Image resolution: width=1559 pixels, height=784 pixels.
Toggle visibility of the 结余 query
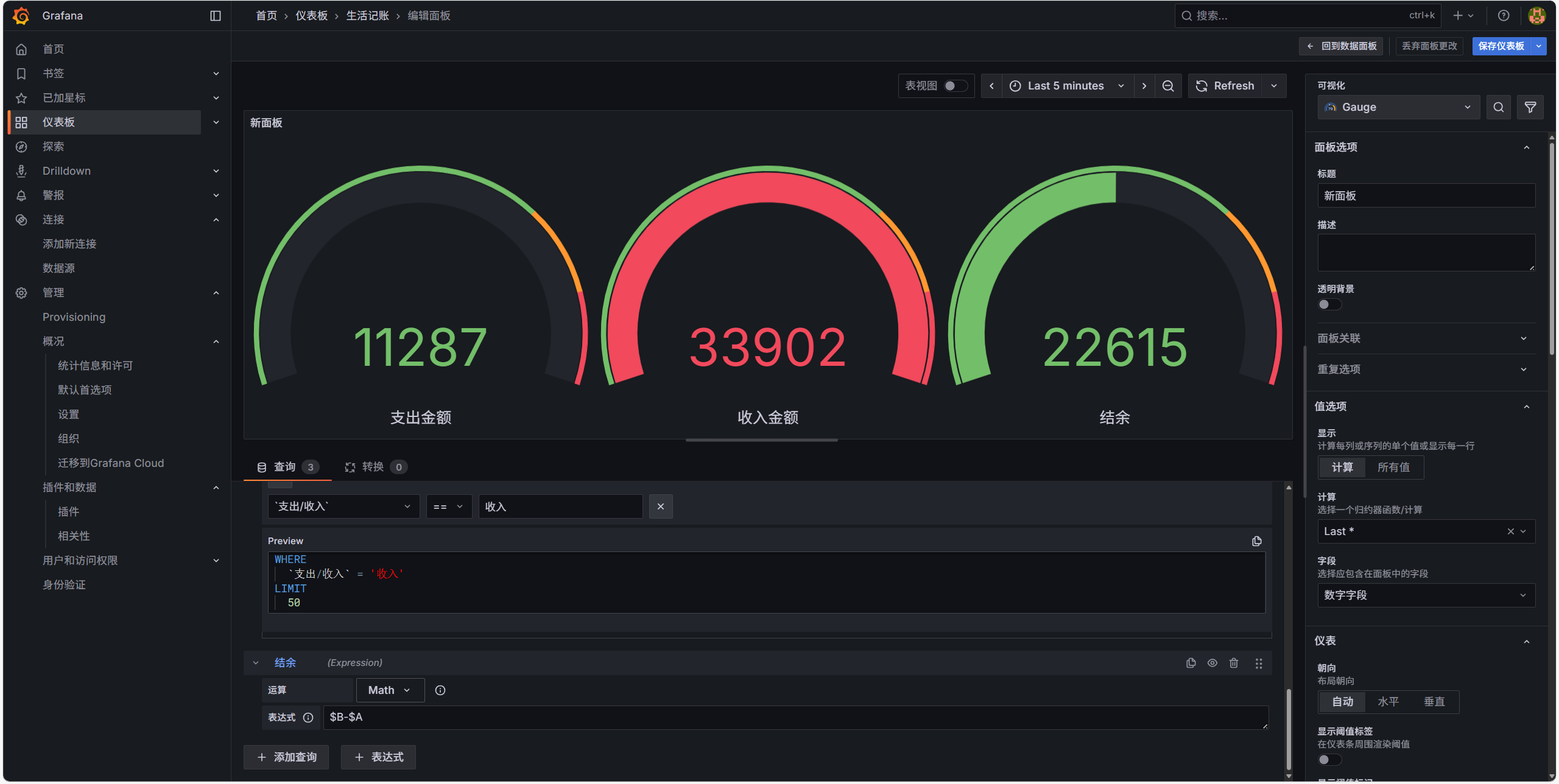tap(1212, 663)
